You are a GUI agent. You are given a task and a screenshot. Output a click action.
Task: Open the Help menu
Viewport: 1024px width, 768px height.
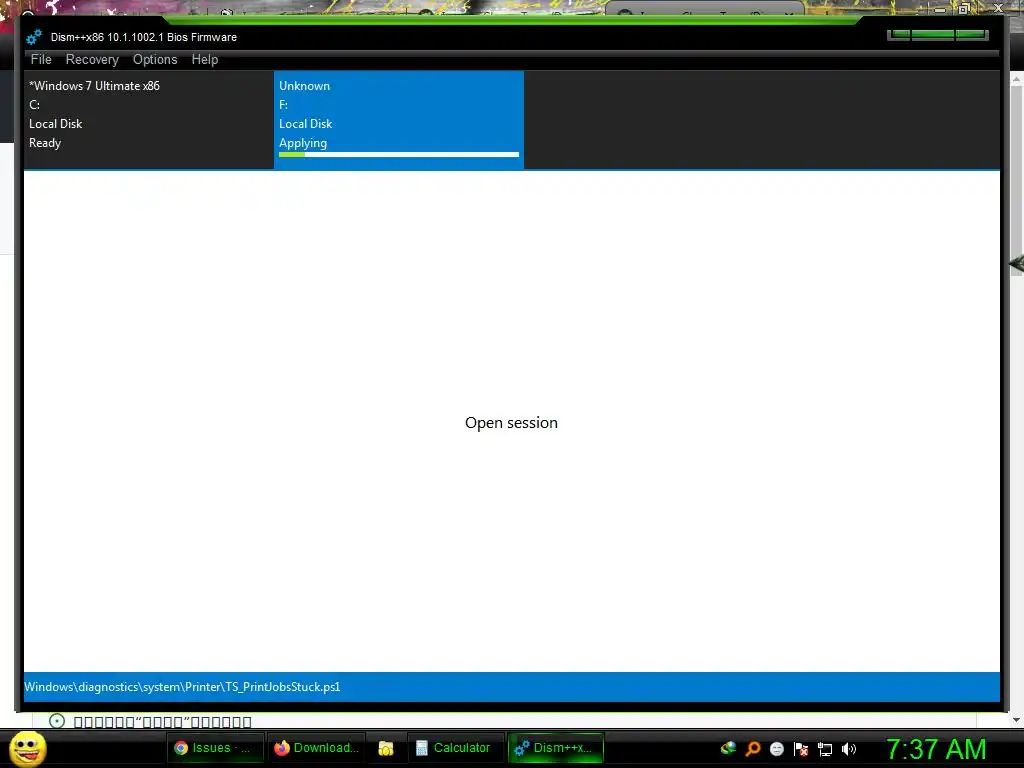(204, 59)
